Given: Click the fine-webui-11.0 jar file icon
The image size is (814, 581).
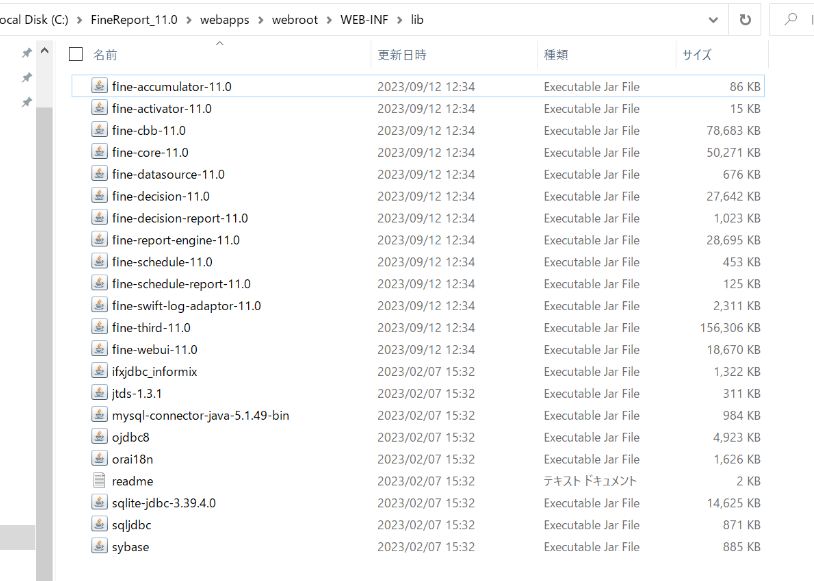Looking at the screenshot, I should (99, 348).
